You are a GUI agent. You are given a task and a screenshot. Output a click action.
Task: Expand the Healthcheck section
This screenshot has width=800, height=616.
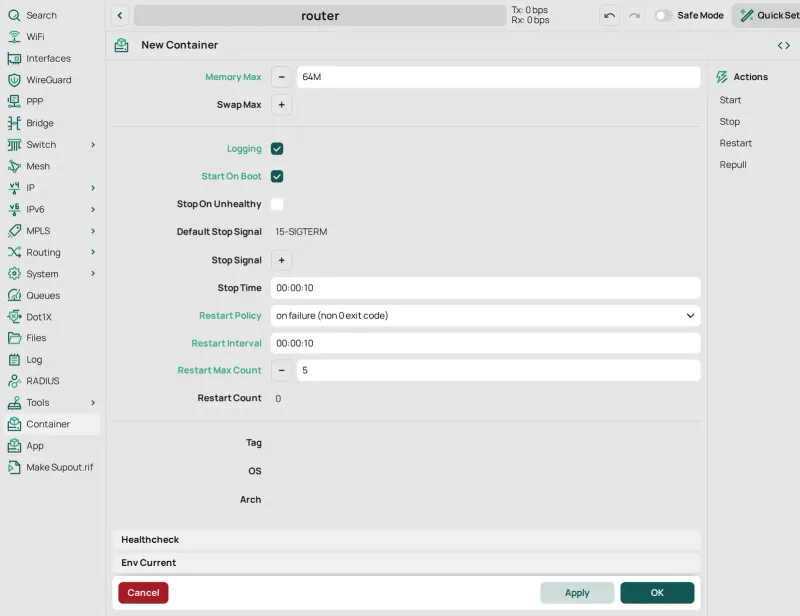[x=406, y=540]
